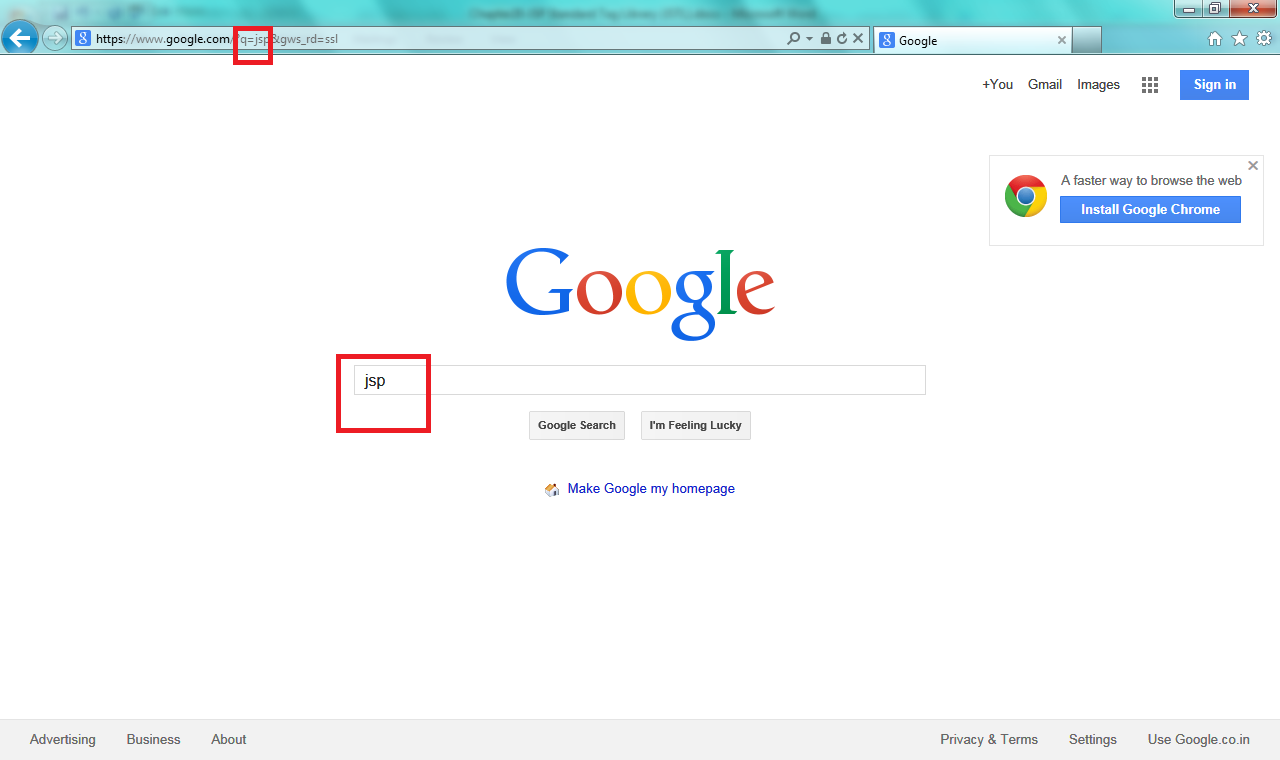Click the Install Google Chrome button
Image resolution: width=1280 pixels, height=760 pixels.
tap(1150, 209)
